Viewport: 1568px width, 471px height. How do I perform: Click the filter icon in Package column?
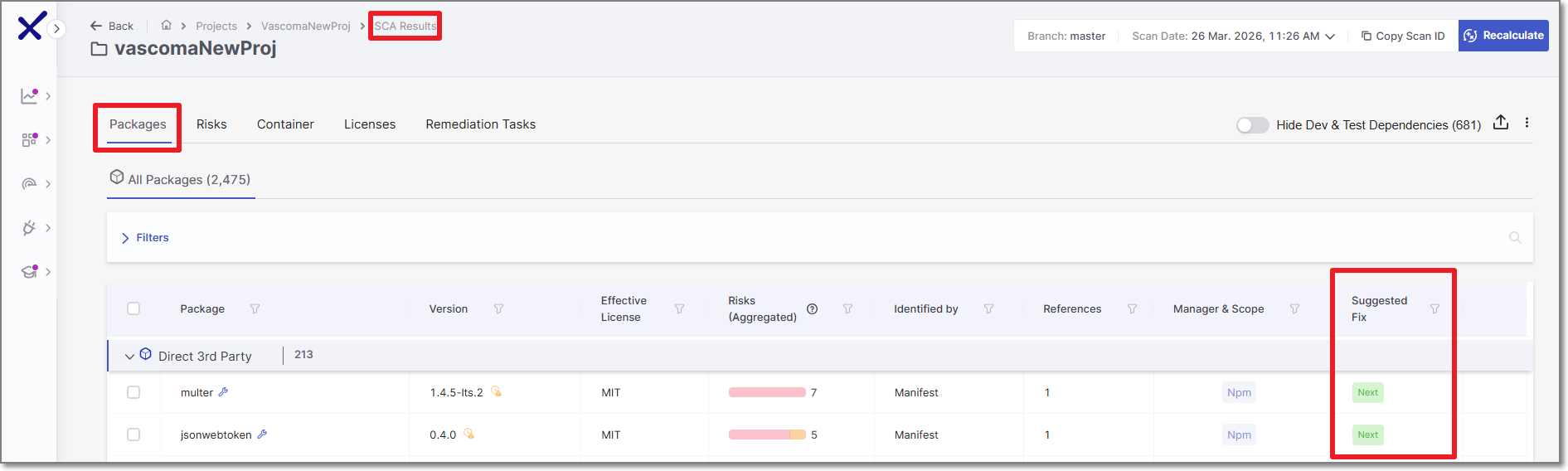pos(255,309)
